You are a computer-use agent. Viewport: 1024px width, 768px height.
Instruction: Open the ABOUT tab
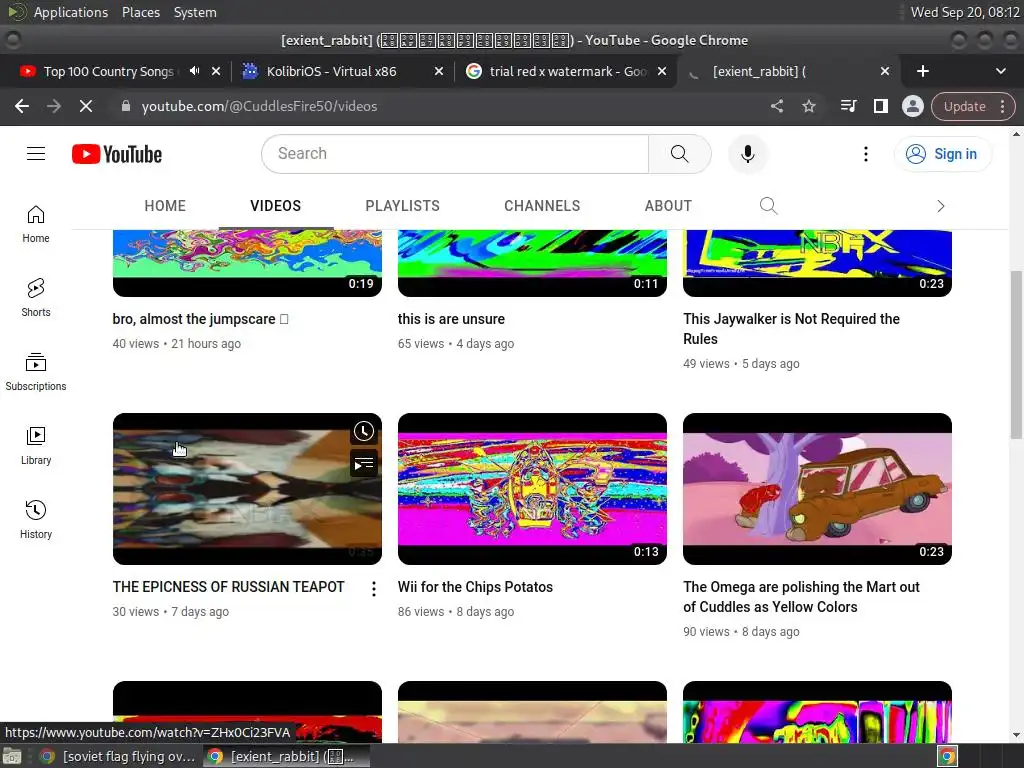click(x=668, y=206)
